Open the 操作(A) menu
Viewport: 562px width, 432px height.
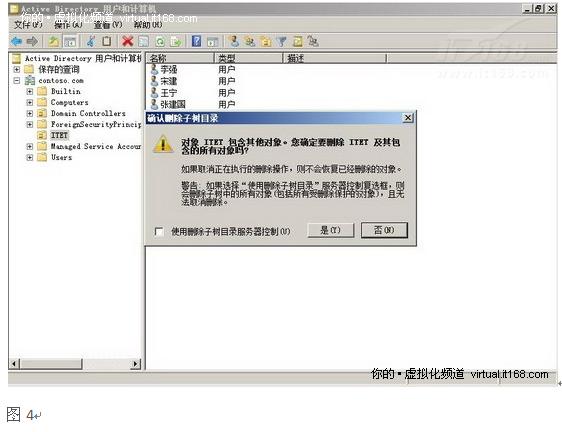point(68,25)
